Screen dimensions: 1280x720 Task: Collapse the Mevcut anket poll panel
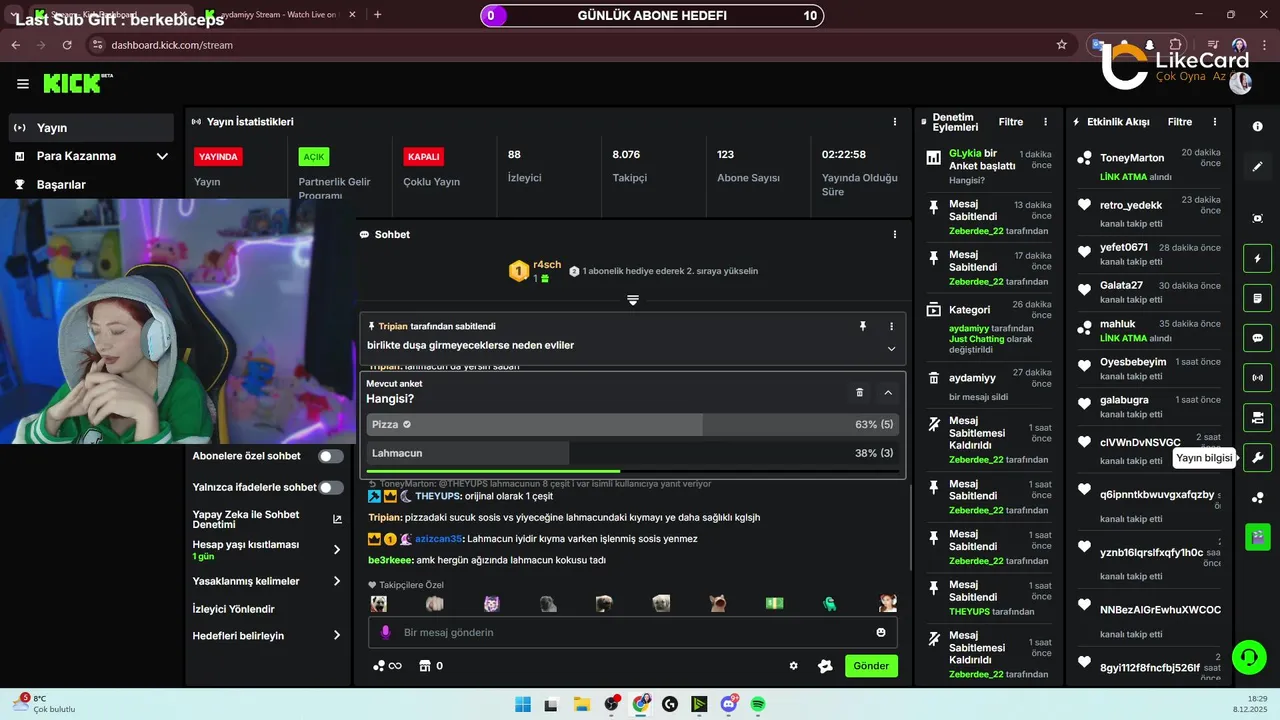click(x=888, y=392)
